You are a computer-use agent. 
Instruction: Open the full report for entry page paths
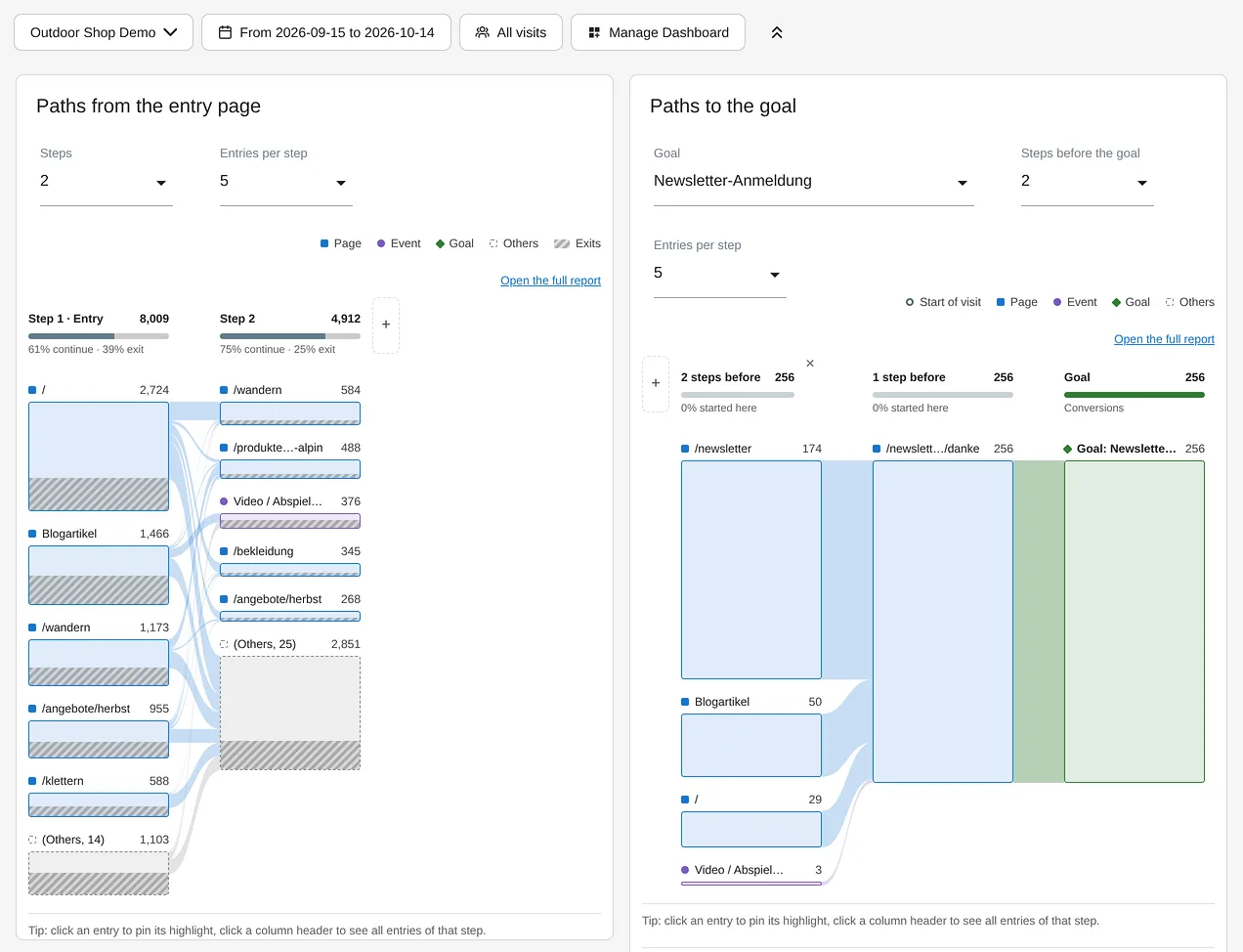coord(550,281)
